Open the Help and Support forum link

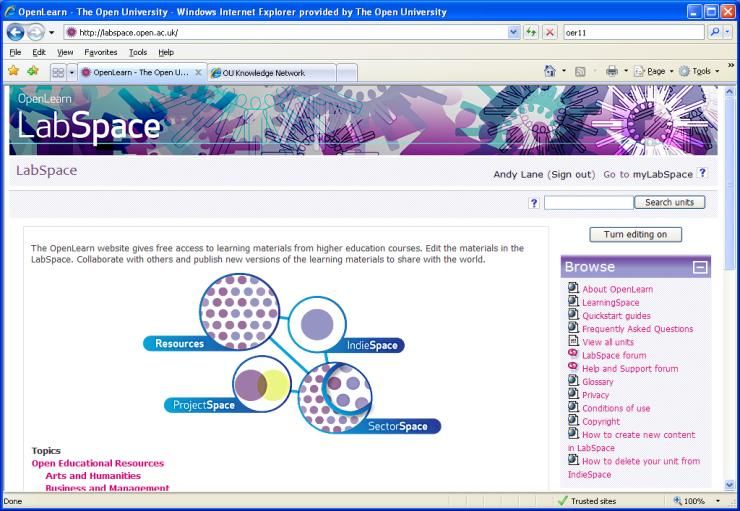630,369
